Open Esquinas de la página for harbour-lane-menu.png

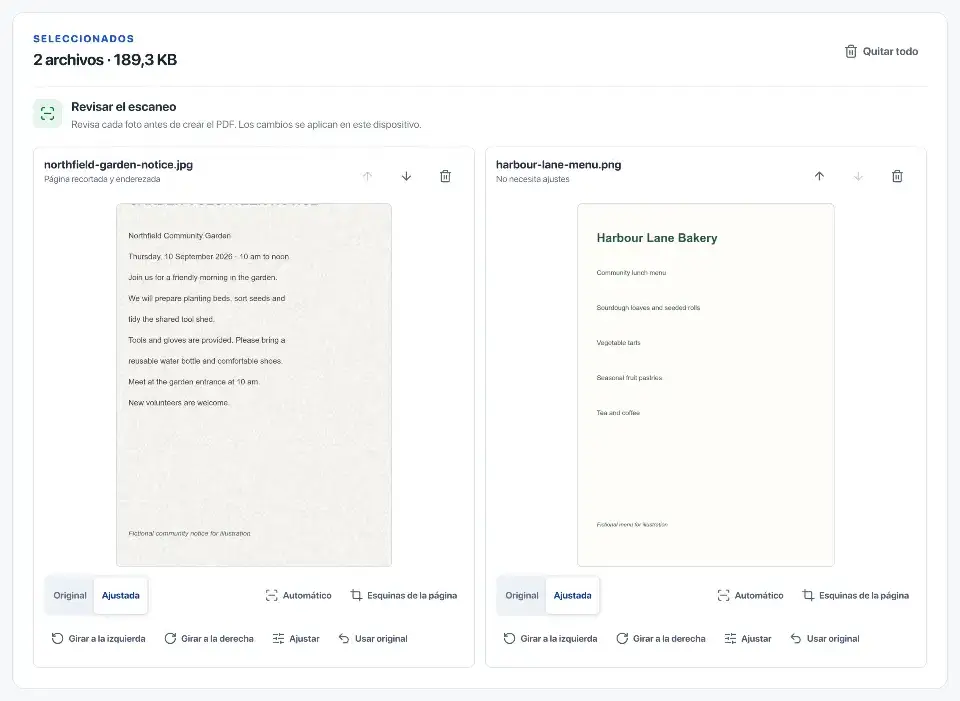click(x=856, y=595)
